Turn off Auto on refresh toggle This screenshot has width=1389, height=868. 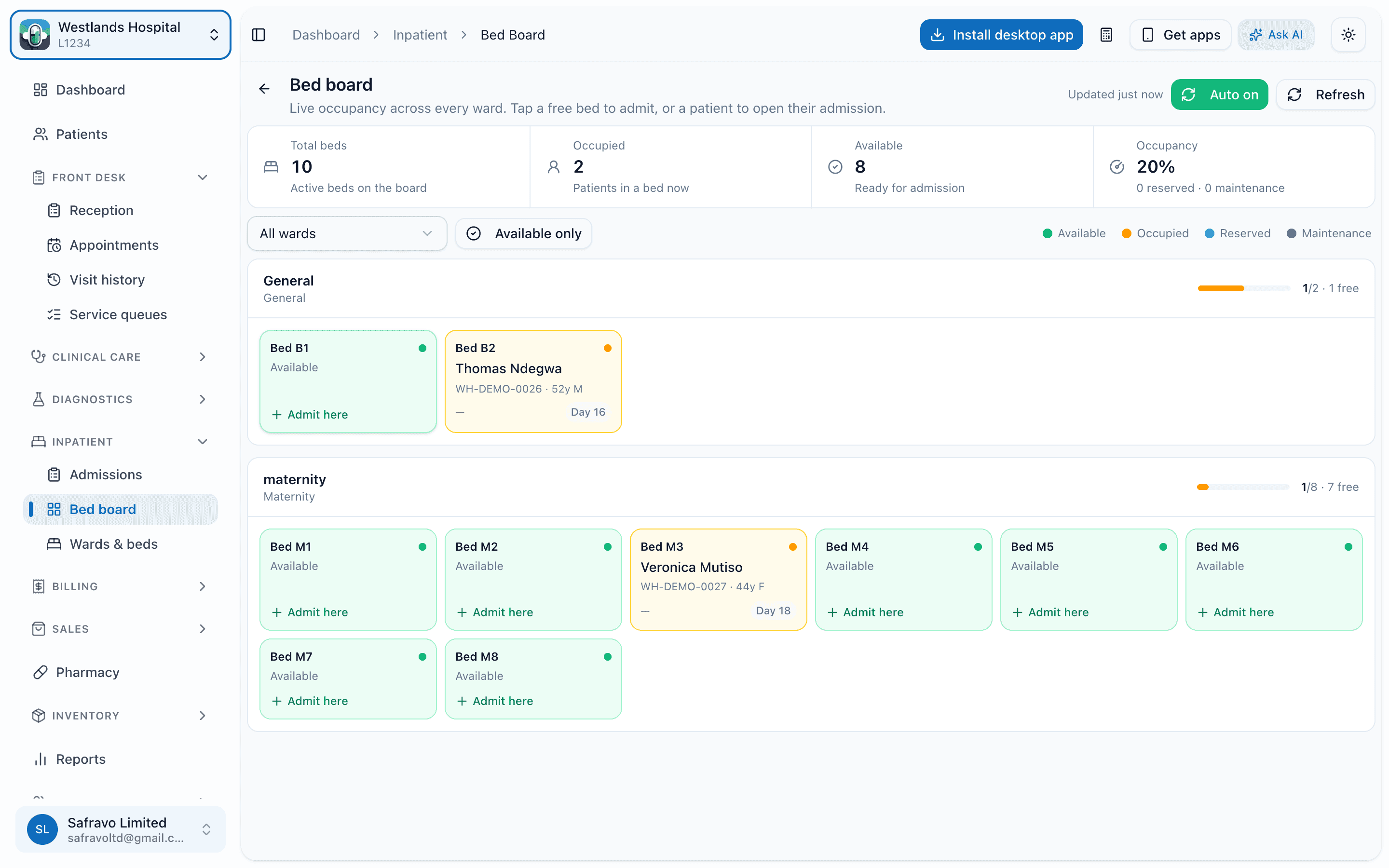1219,95
